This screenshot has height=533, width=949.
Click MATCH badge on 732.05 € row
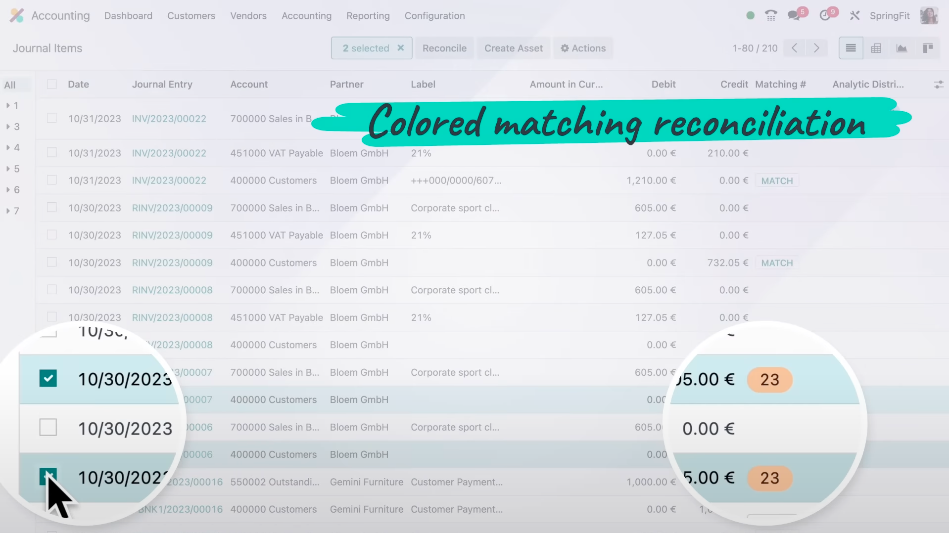click(x=777, y=263)
